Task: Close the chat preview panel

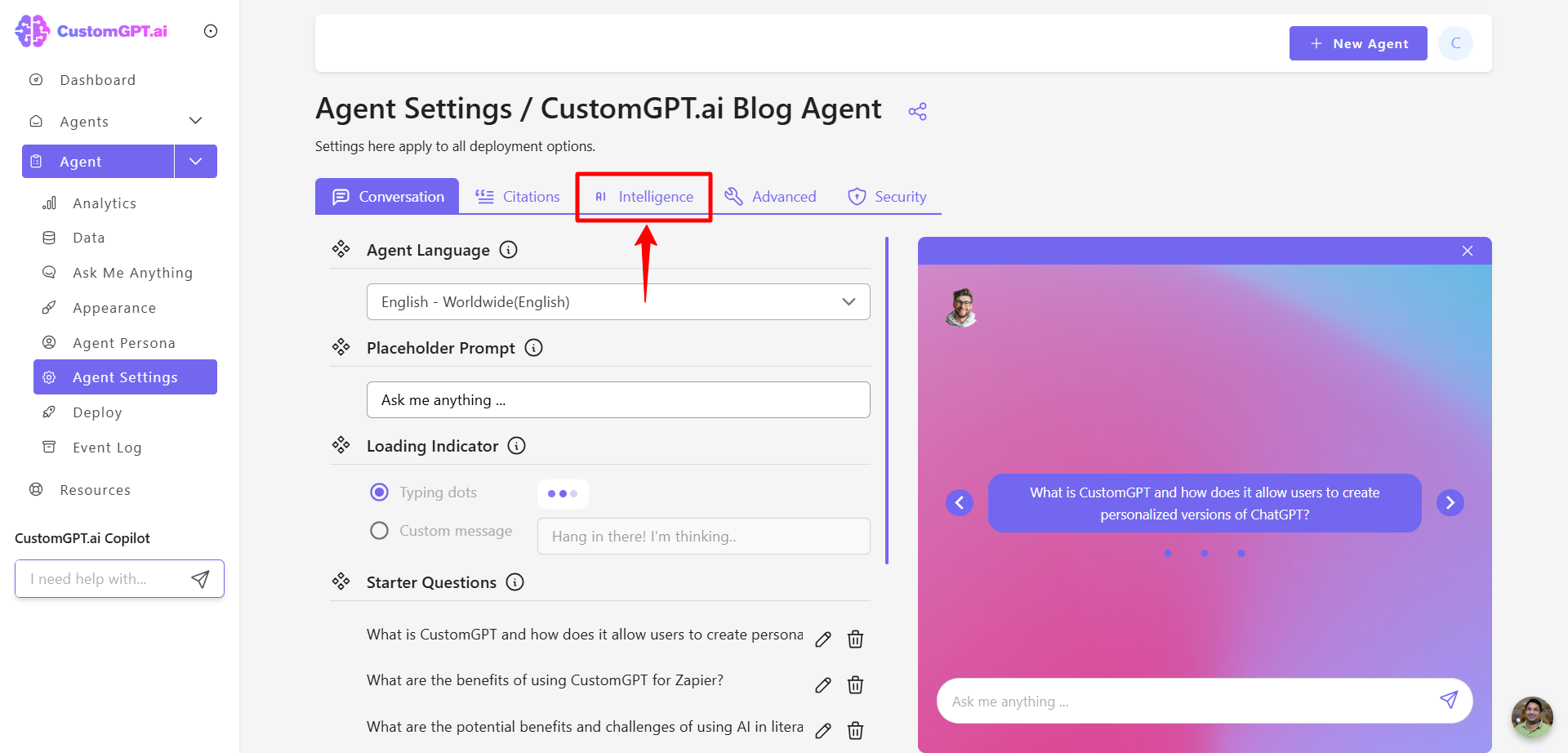Action: coord(1468,251)
